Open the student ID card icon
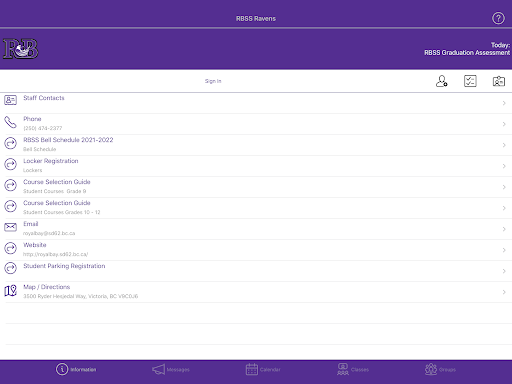512x384 pixels. (499, 81)
